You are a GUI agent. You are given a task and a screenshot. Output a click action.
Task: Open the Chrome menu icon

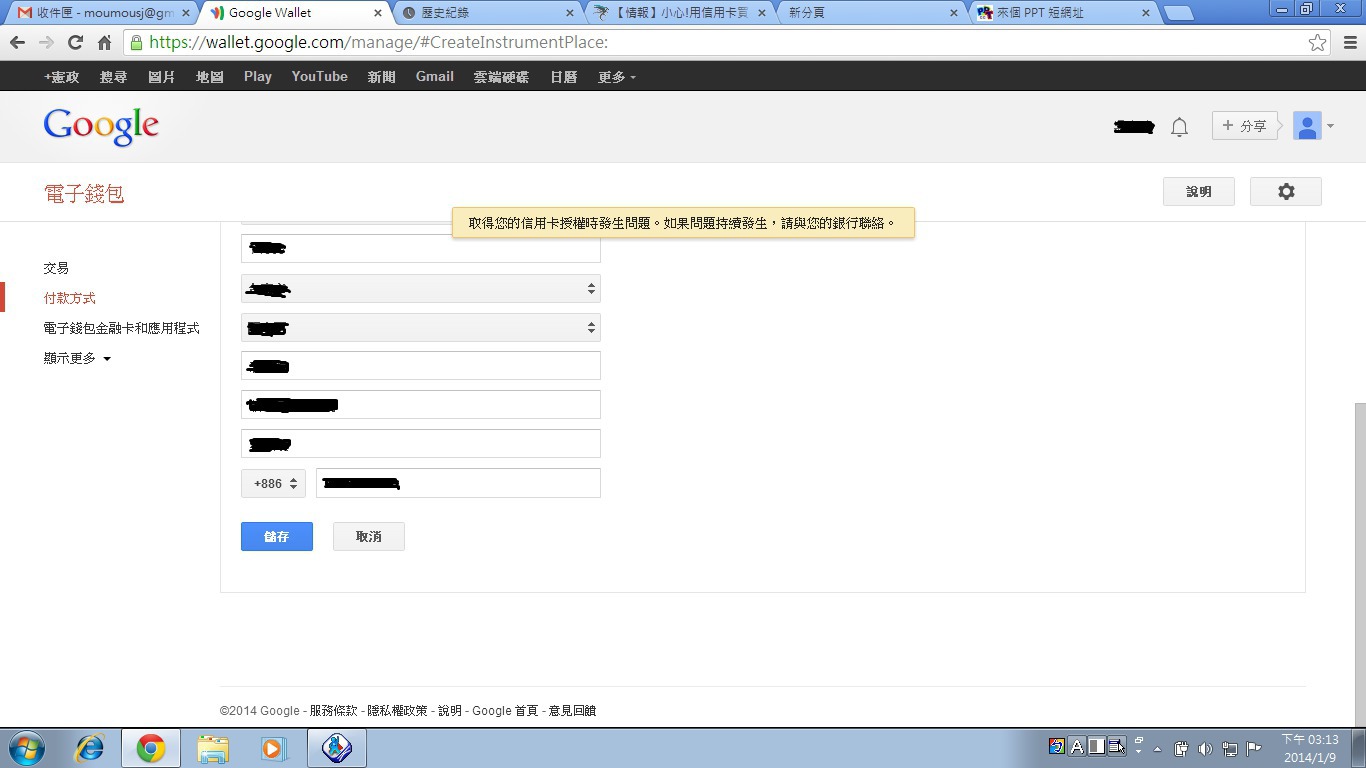point(1348,43)
